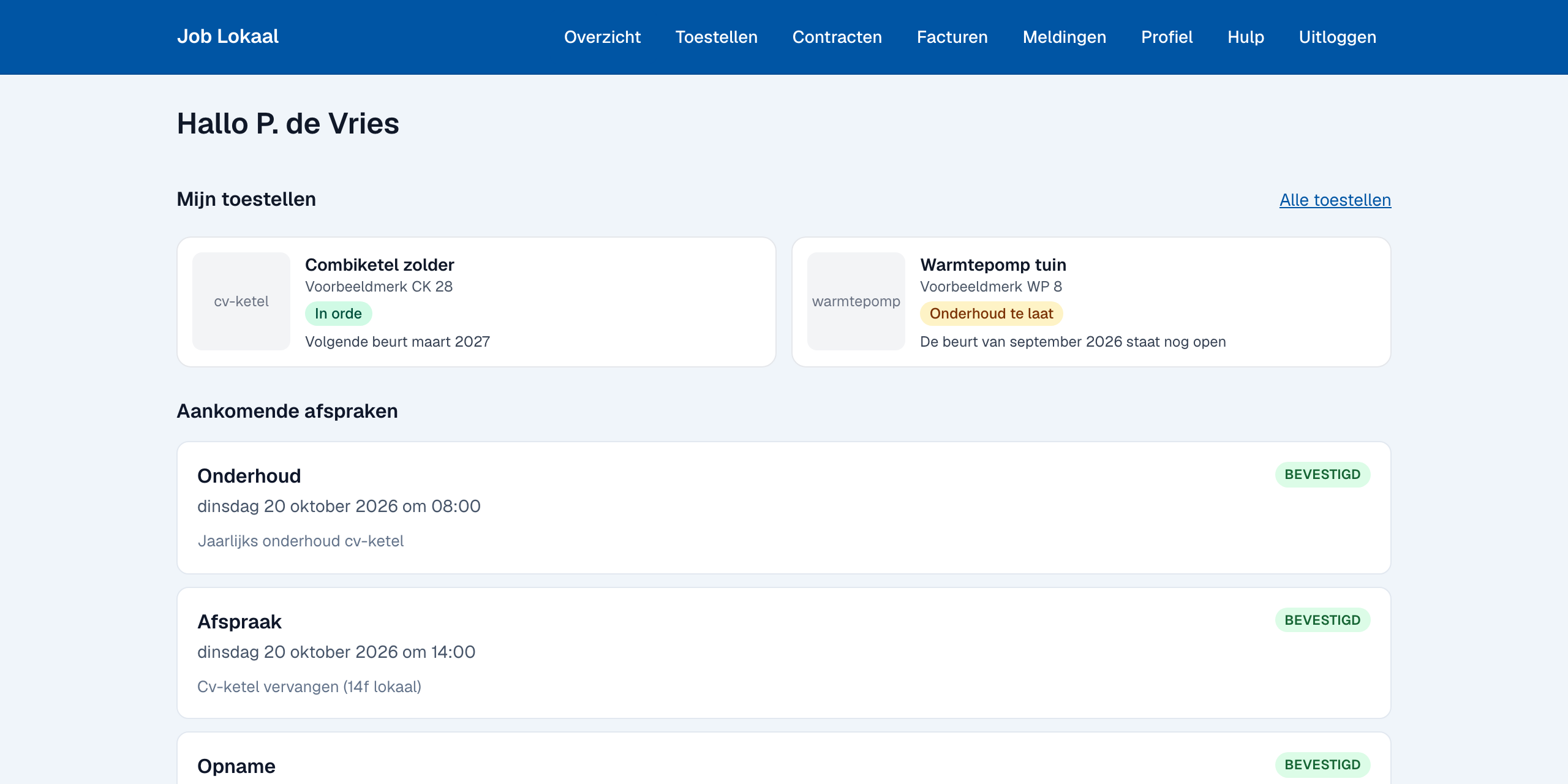Open Combiketel zolder device title
The height and width of the screenshot is (784, 1568).
coord(380,265)
